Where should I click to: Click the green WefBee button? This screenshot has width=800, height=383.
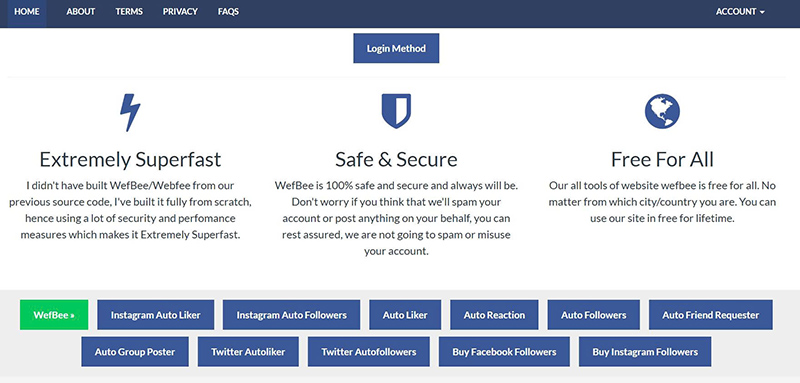(x=54, y=315)
